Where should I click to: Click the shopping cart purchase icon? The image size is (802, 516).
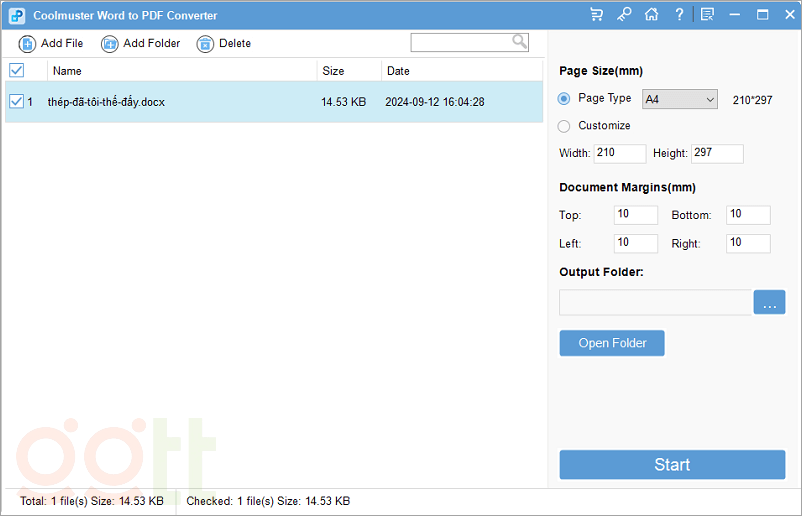click(x=597, y=15)
